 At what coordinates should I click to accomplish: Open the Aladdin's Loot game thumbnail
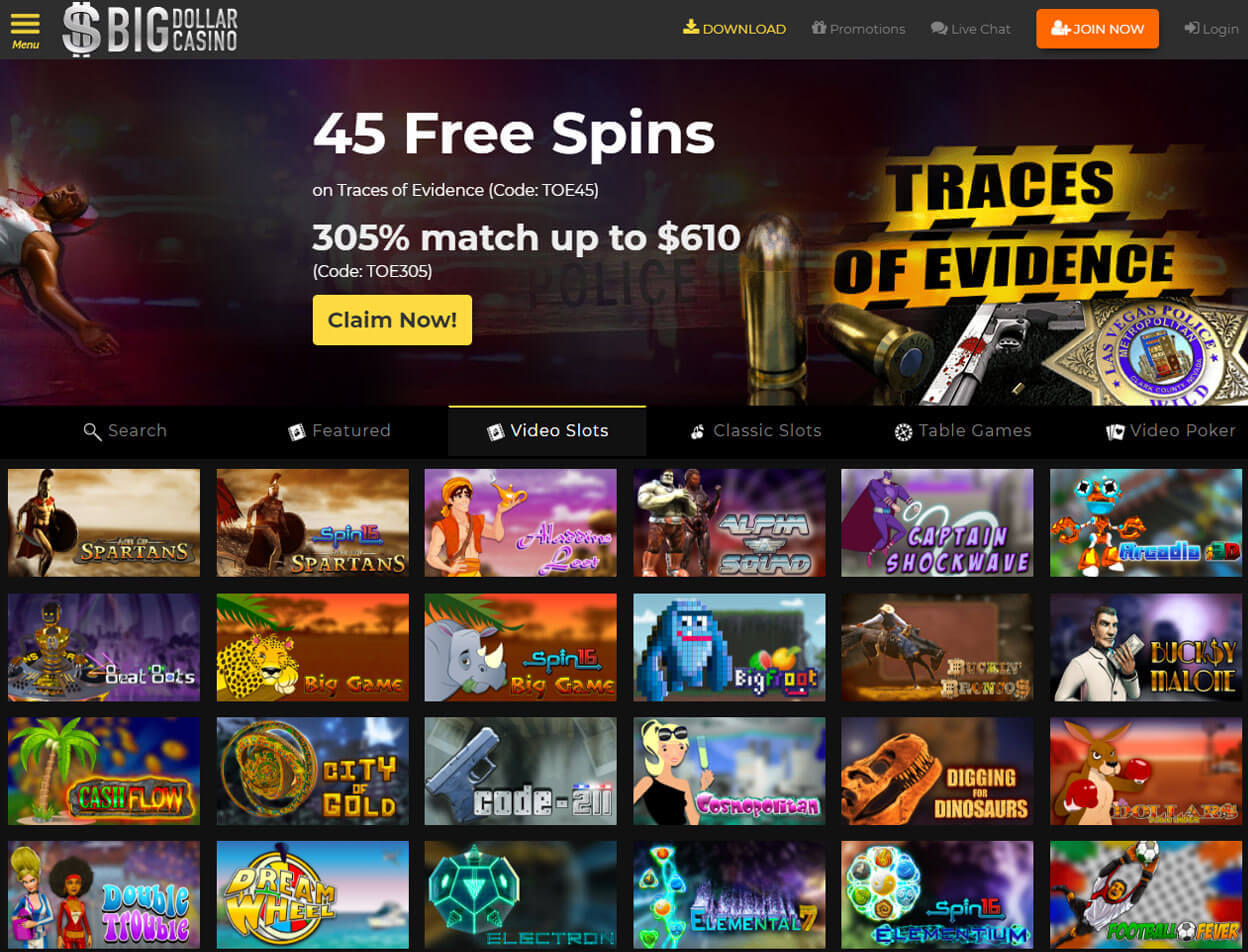tap(521, 523)
